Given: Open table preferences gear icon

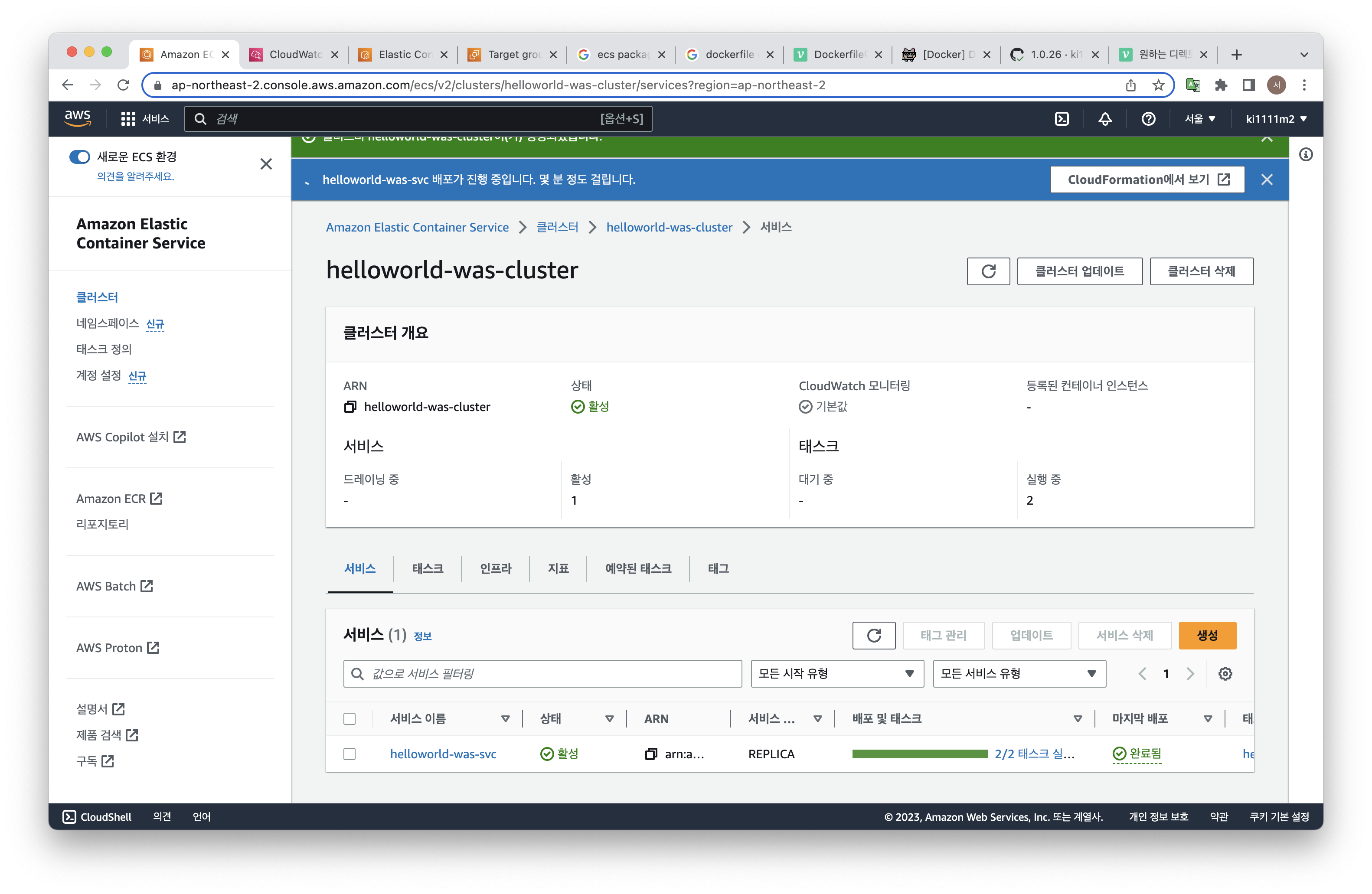Looking at the screenshot, I should pyautogui.click(x=1225, y=673).
